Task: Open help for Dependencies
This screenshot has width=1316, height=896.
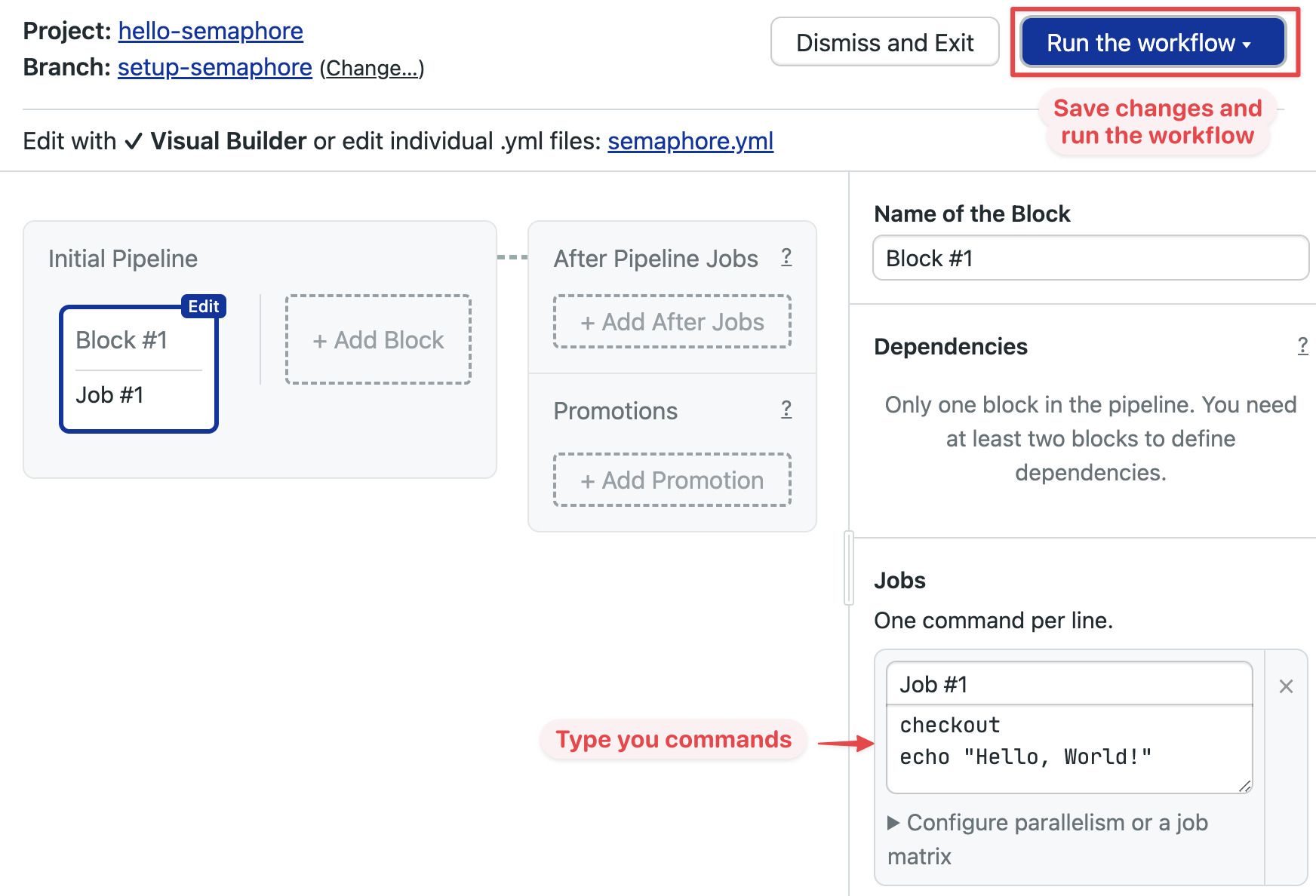Action: pyautogui.click(x=1302, y=346)
